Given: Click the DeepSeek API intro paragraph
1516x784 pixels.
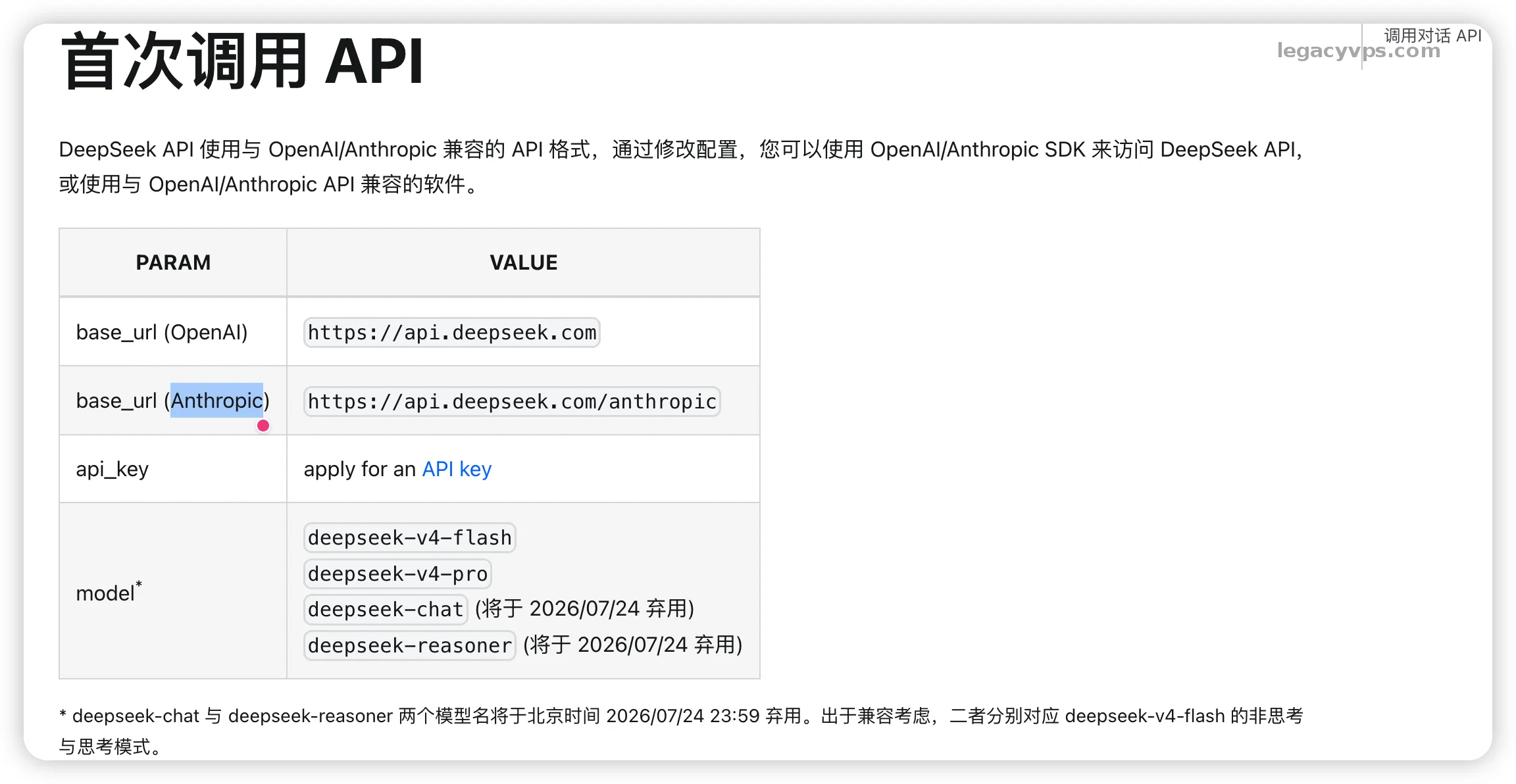Looking at the screenshot, I should pos(681,166).
